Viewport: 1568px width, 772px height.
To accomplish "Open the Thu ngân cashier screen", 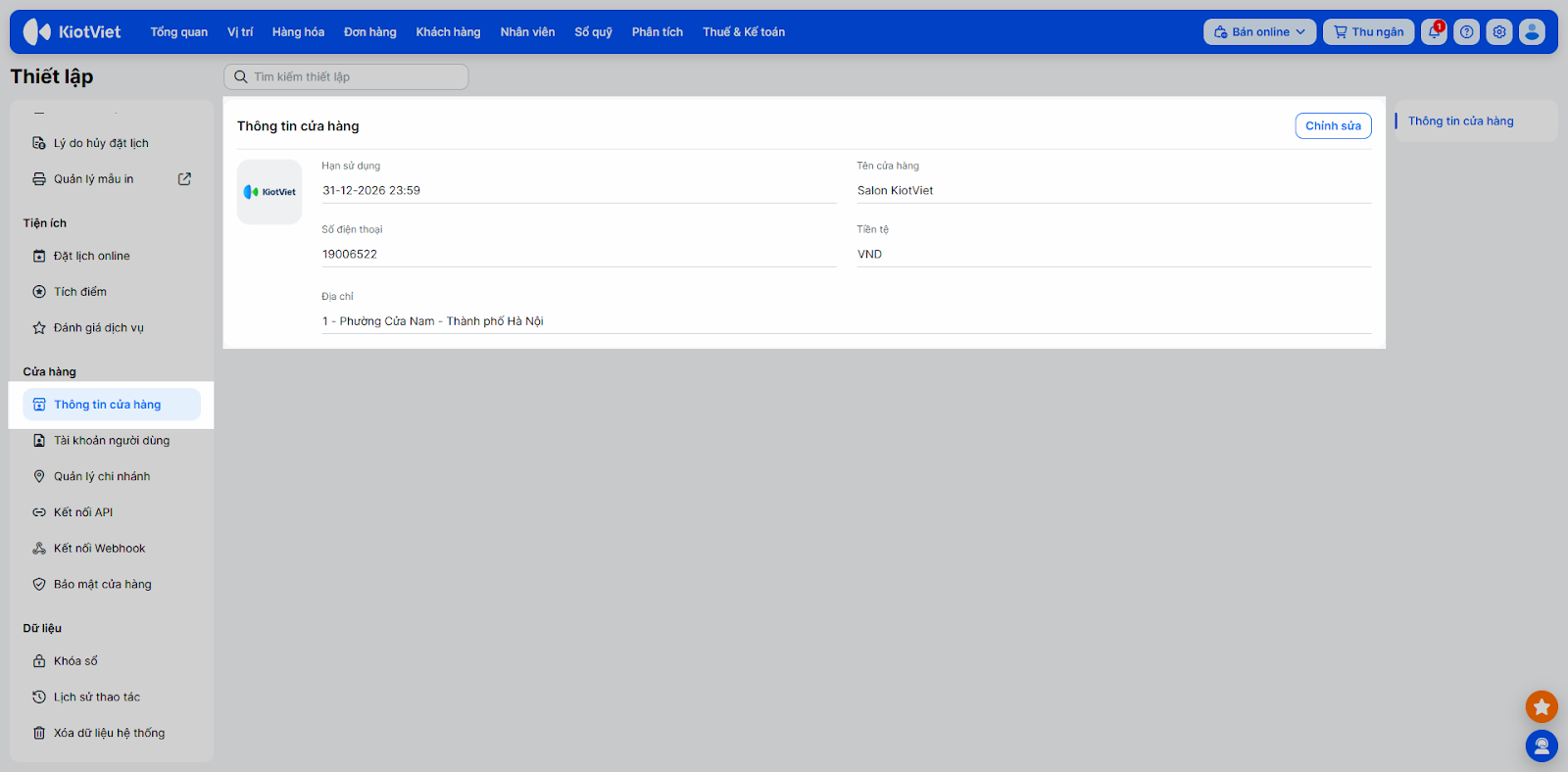I will [1368, 32].
